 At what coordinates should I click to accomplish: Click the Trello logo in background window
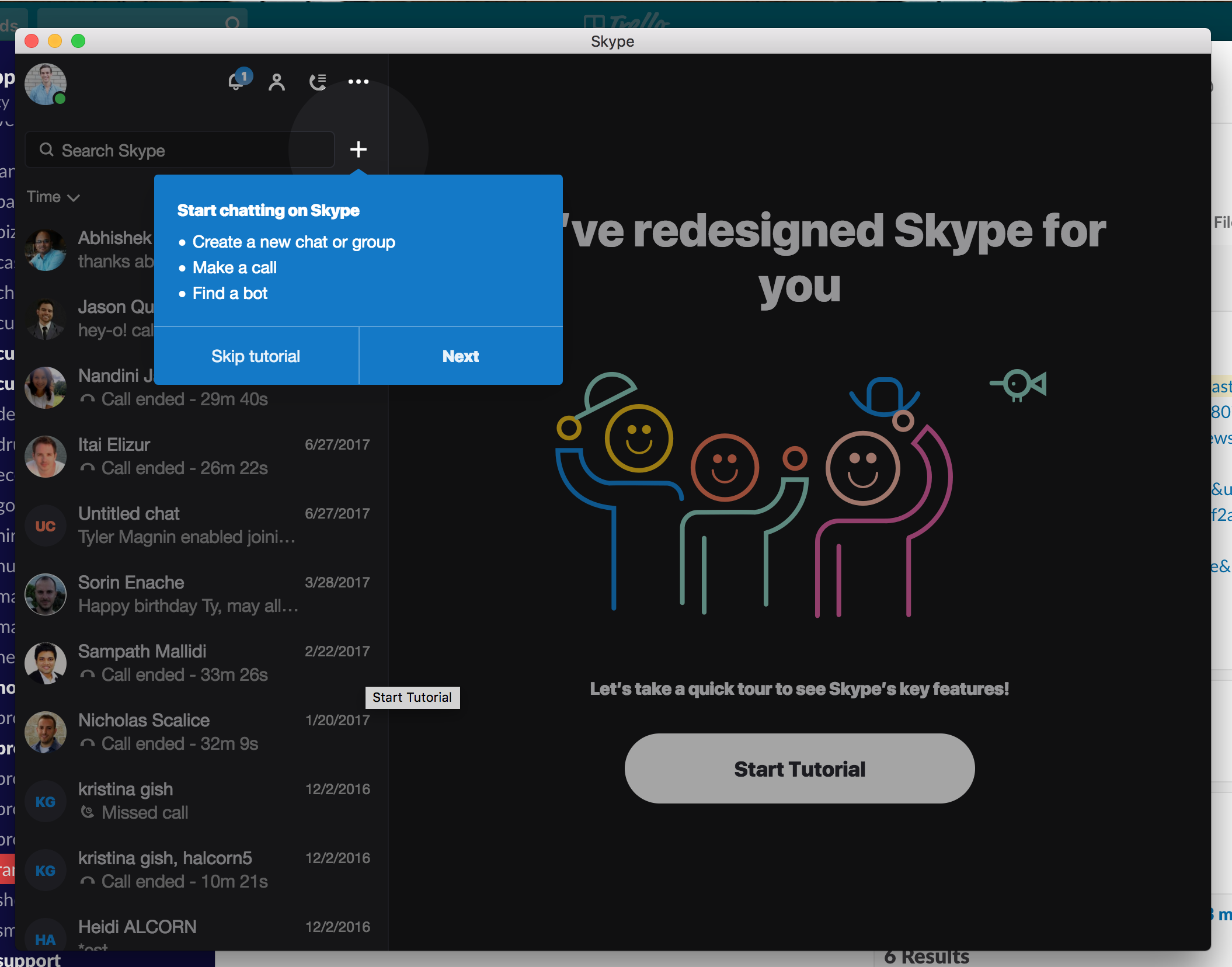pyautogui.click(x=627, y=21)
